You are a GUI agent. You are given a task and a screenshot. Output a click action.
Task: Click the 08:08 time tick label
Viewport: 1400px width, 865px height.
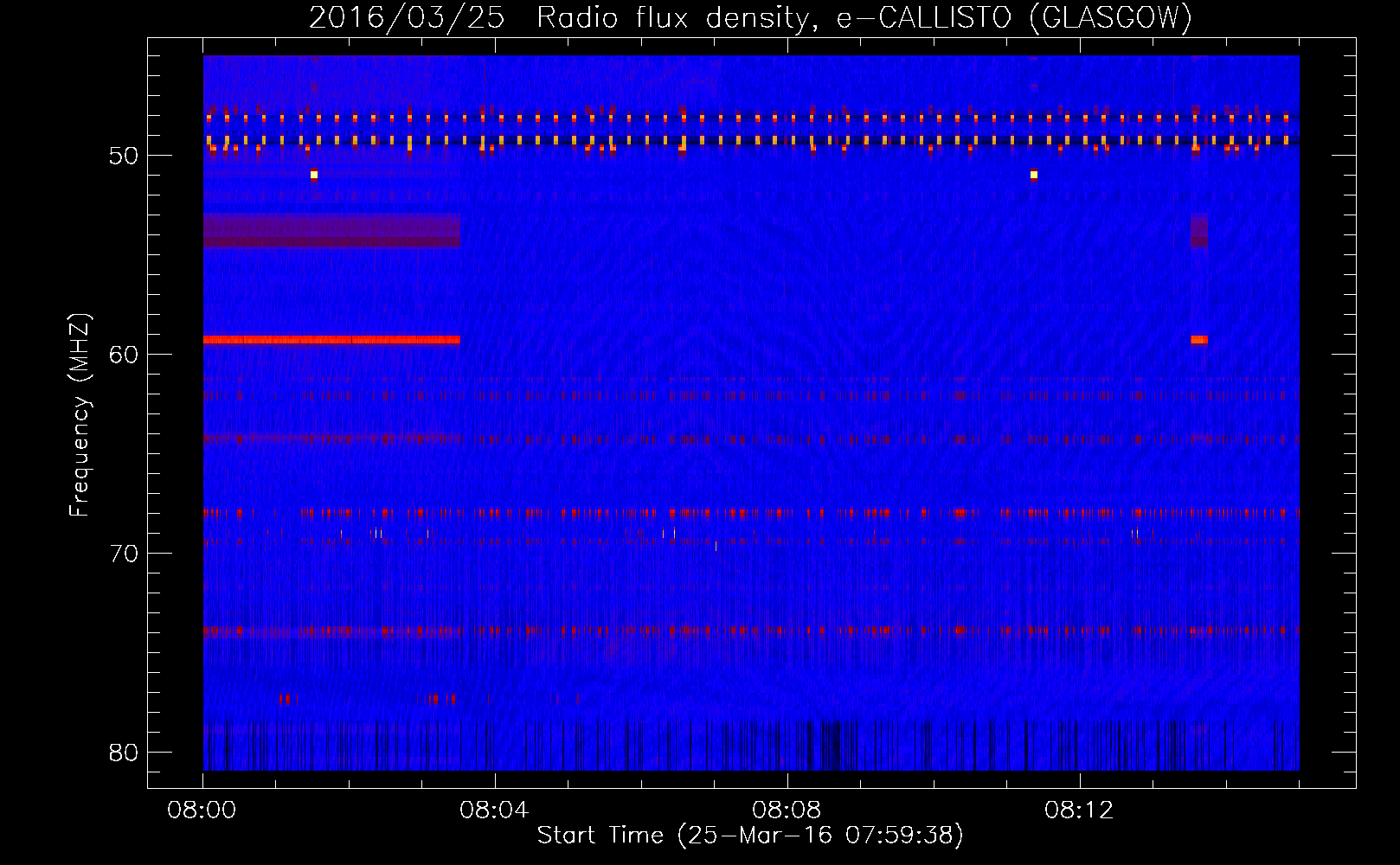click(787, 811)
